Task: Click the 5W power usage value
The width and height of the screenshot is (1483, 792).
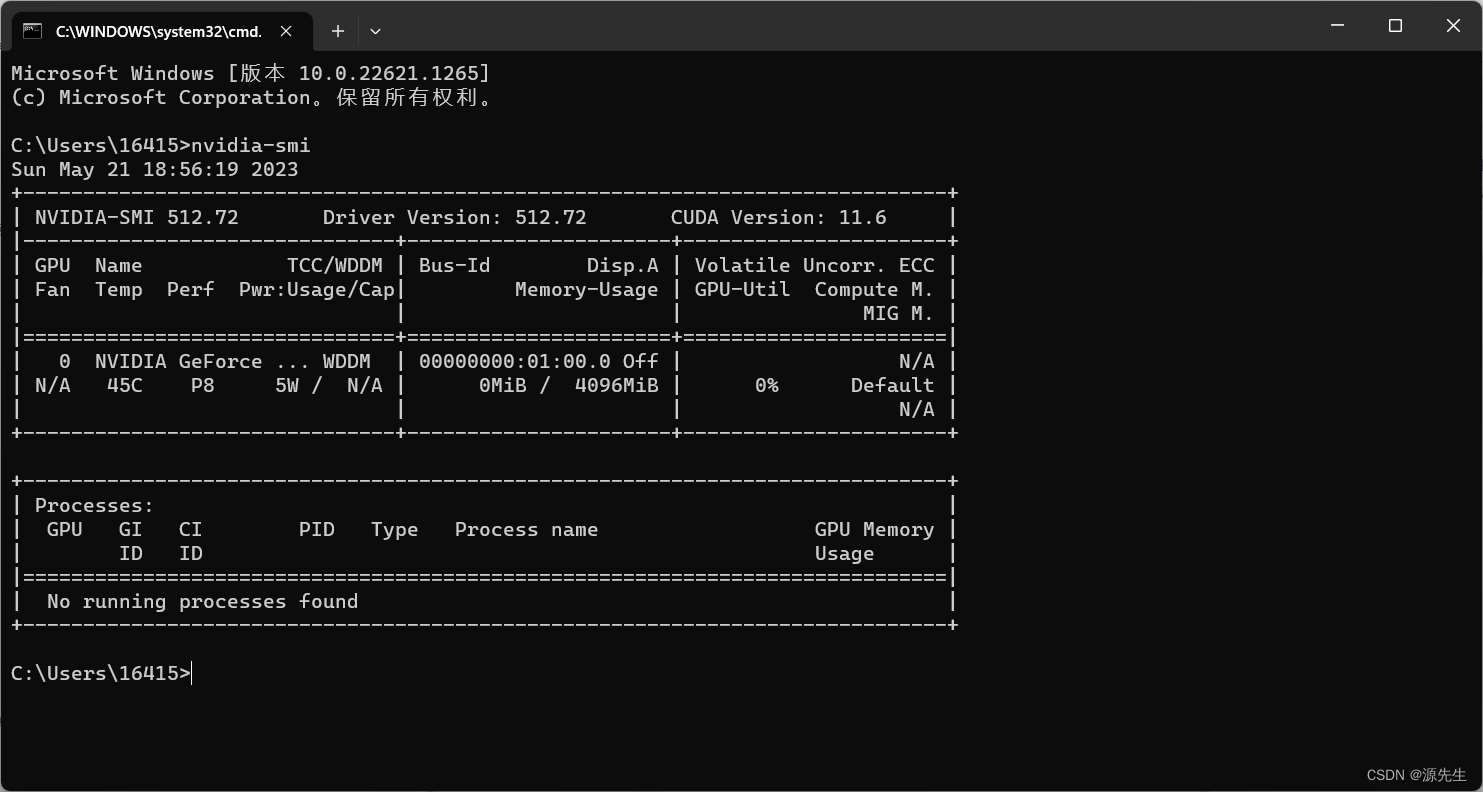Action: (287, 385)
